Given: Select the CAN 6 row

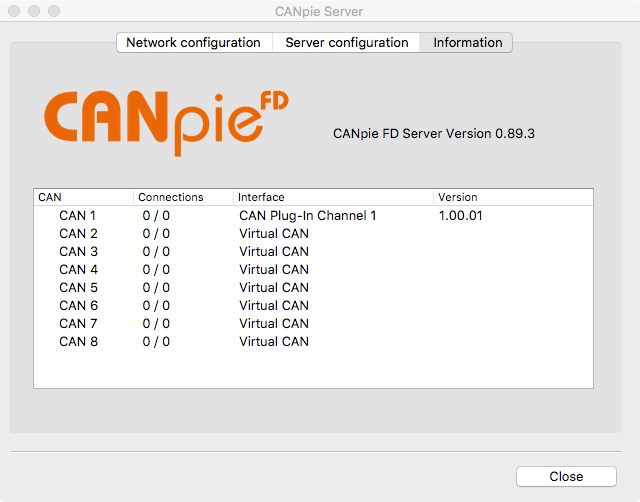Looking at the screenshot, I should point(313,305).
